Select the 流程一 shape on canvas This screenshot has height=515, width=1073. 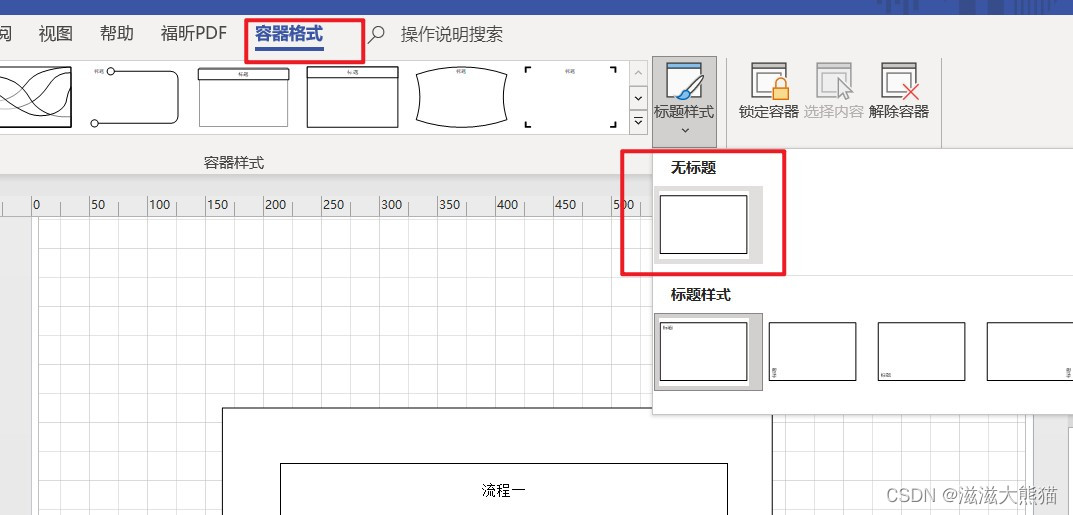click(504, 489)
